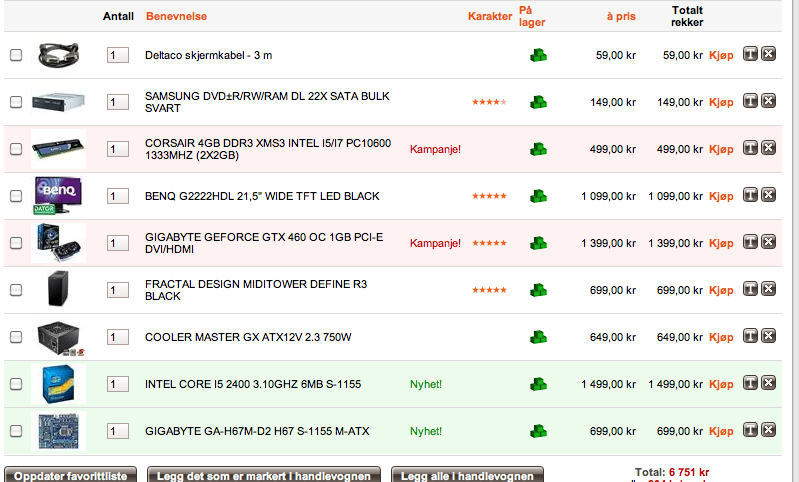Tick the checkbox for Samsung DVD drive

[x=16, y=102]
